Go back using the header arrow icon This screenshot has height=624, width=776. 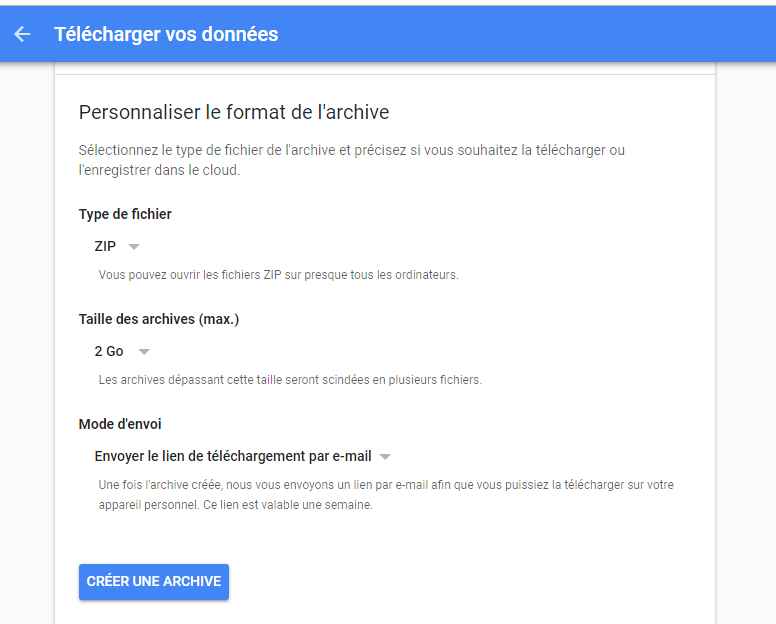coord(22,34)
